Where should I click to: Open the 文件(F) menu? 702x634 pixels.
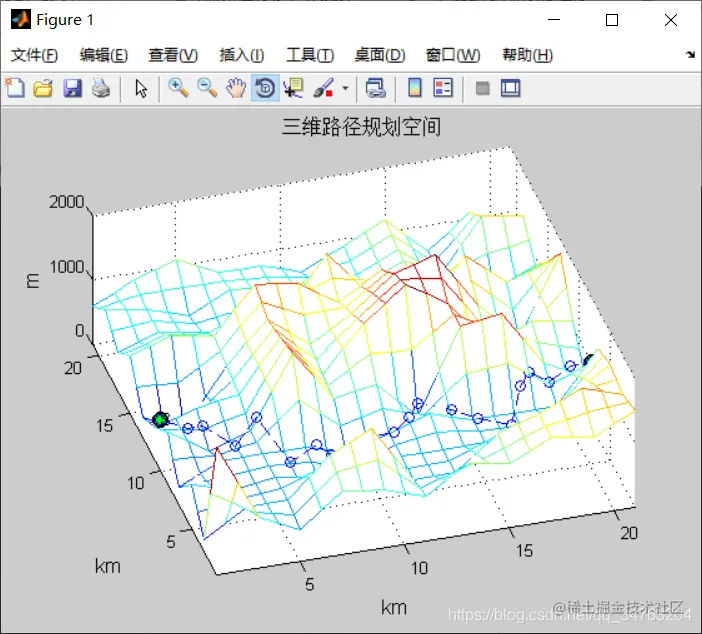pyautogui.click(x=34, y=55)
